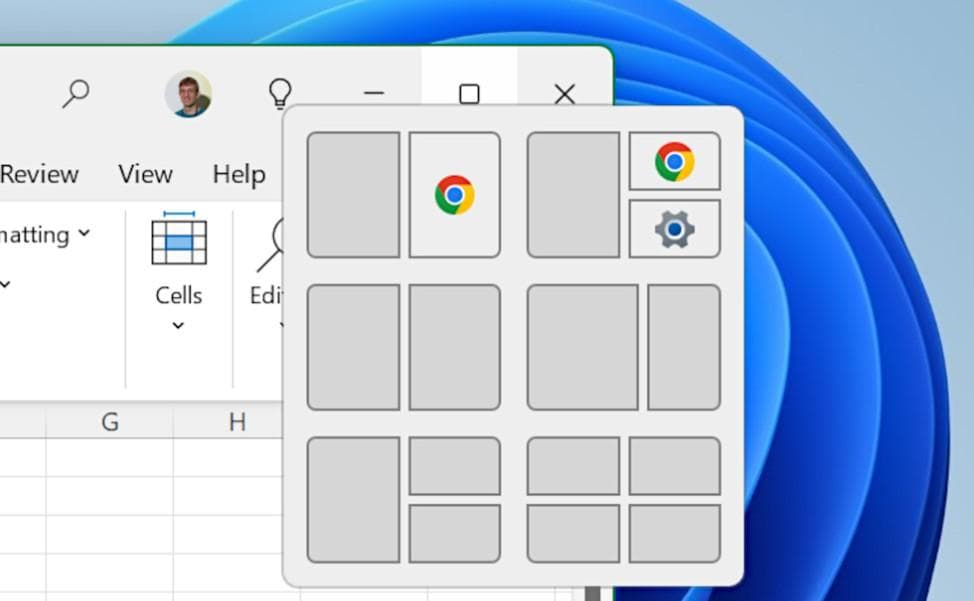Select narrow right zone of uneven split layout
Screen dimensions: 974x601
pos(684,347)
